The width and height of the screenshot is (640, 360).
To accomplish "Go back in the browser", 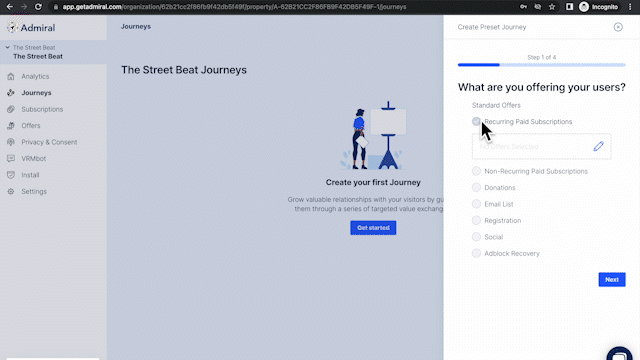I will [10, 7].
